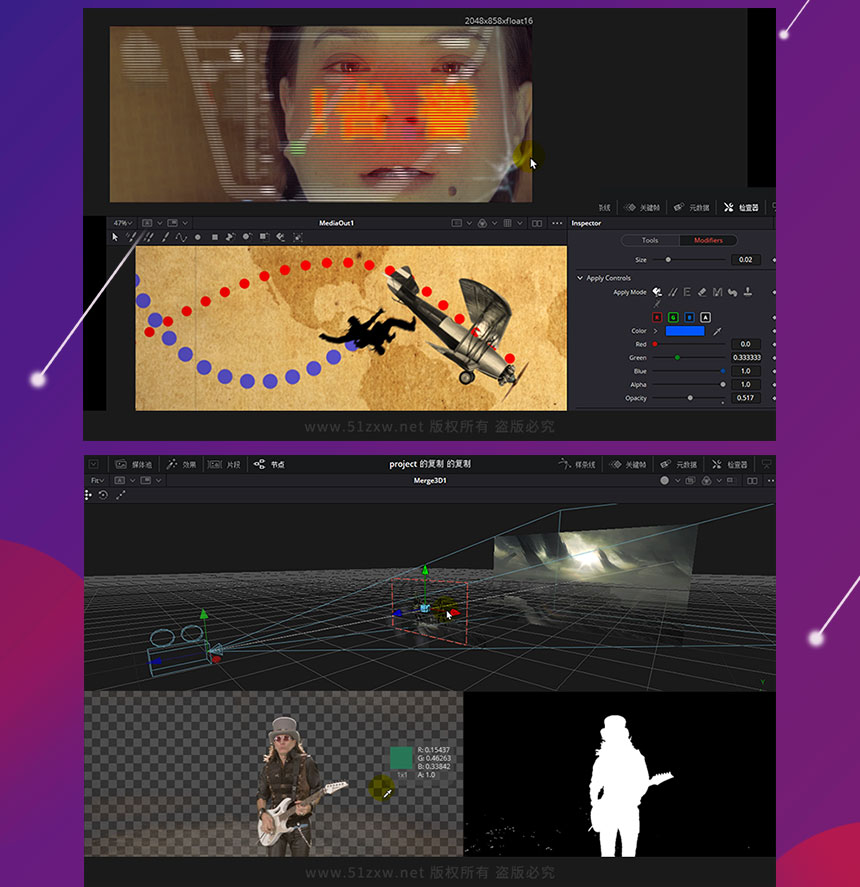Toggle 检查器 inspector button above Inspector panel

click(741, 208)
